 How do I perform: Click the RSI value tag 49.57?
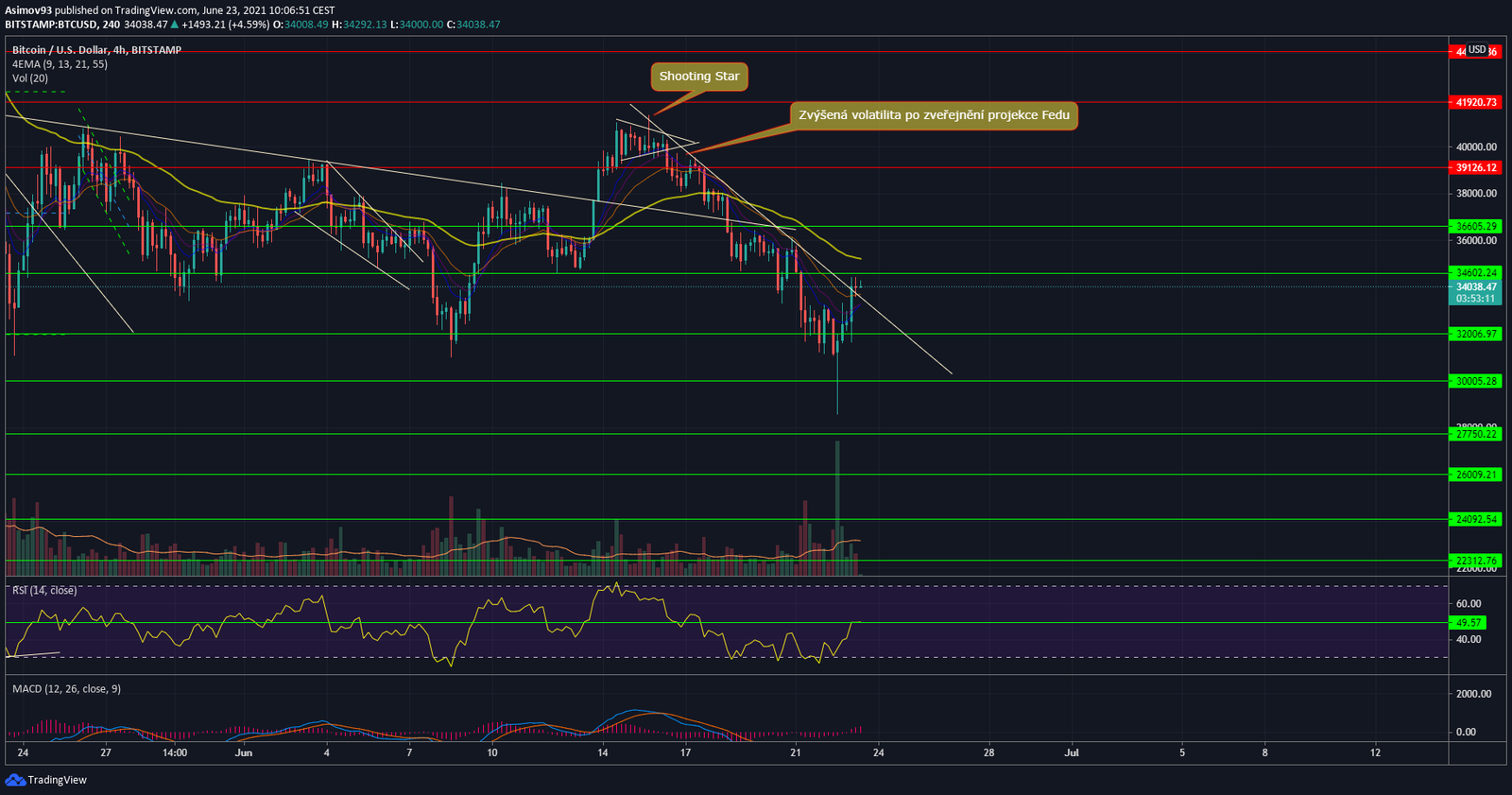pos(1468,623)
